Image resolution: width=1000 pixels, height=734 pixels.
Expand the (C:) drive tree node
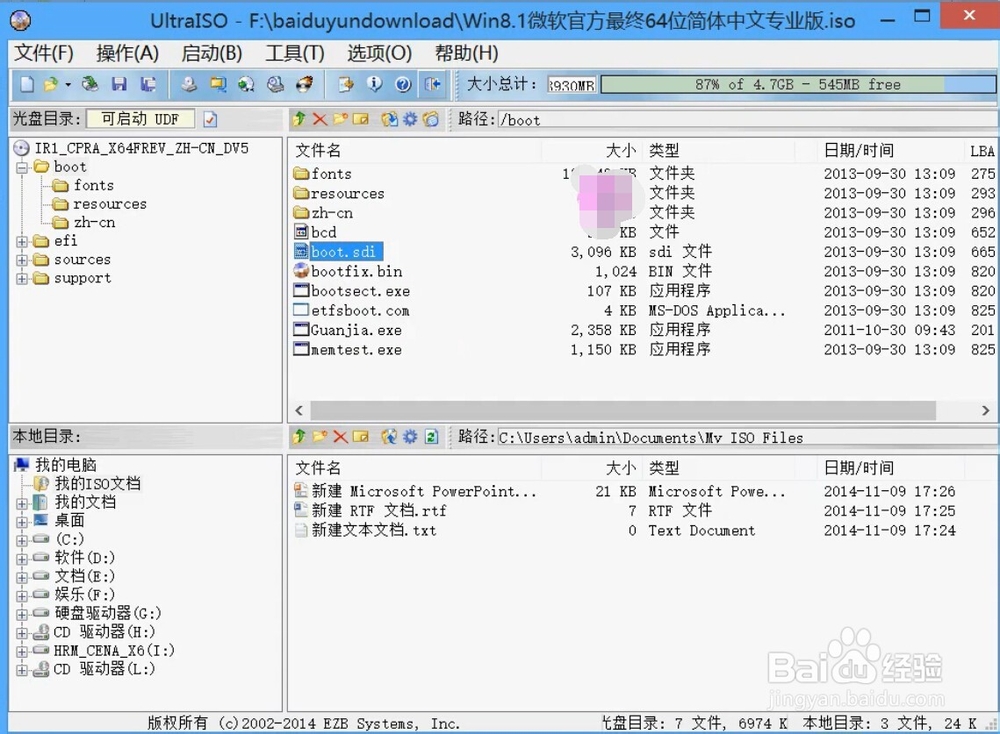coord(22,540)
